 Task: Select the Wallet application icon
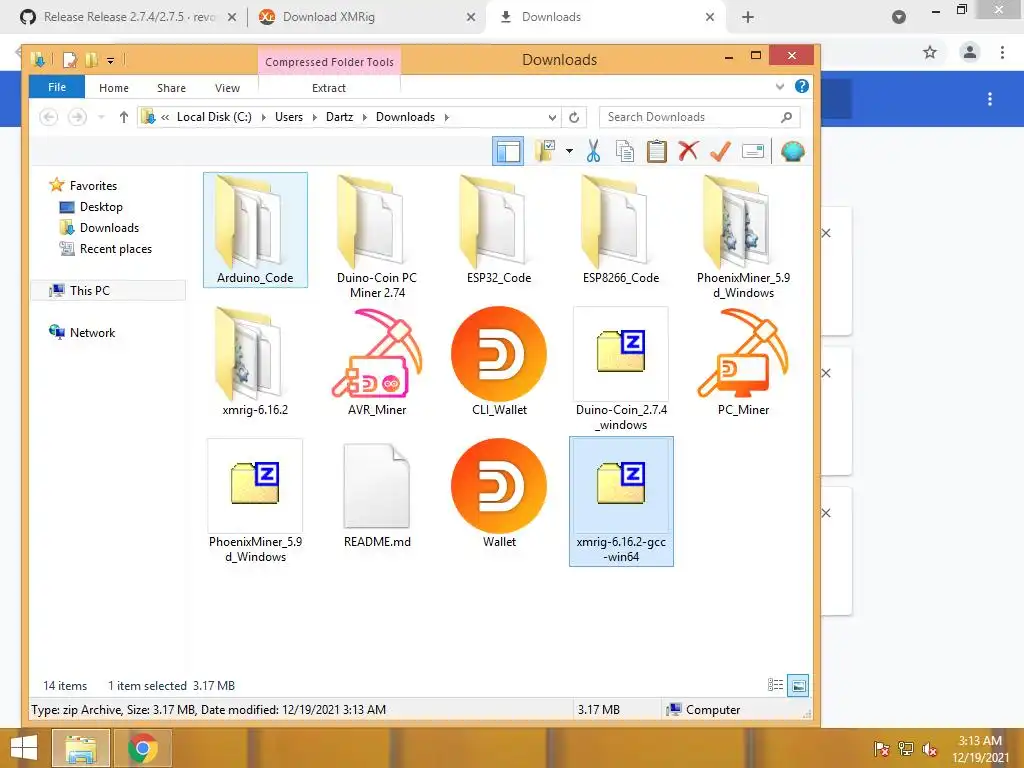click(x=499, y=494)
